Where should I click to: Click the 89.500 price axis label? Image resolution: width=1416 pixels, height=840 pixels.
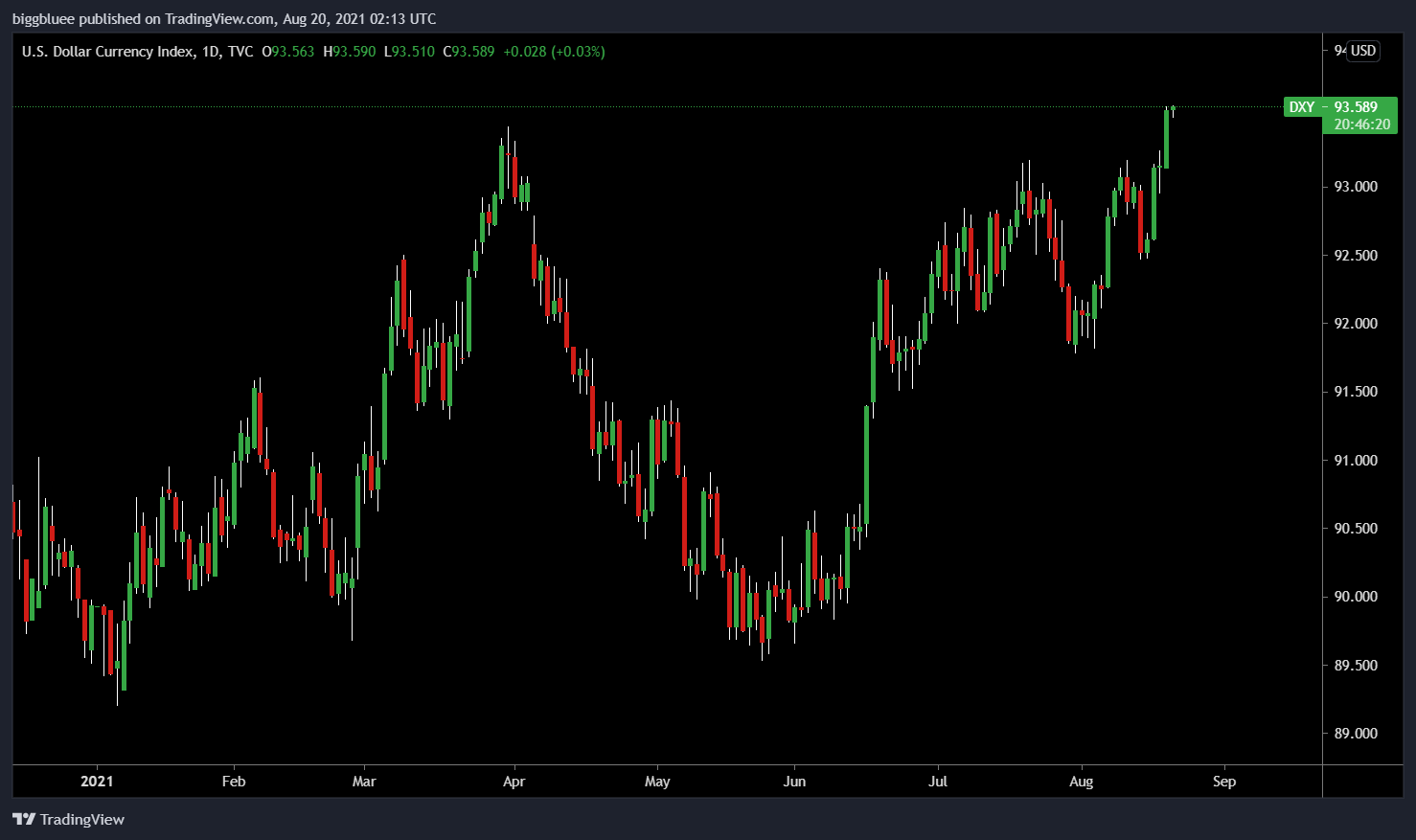click(x=1356, y=666)
